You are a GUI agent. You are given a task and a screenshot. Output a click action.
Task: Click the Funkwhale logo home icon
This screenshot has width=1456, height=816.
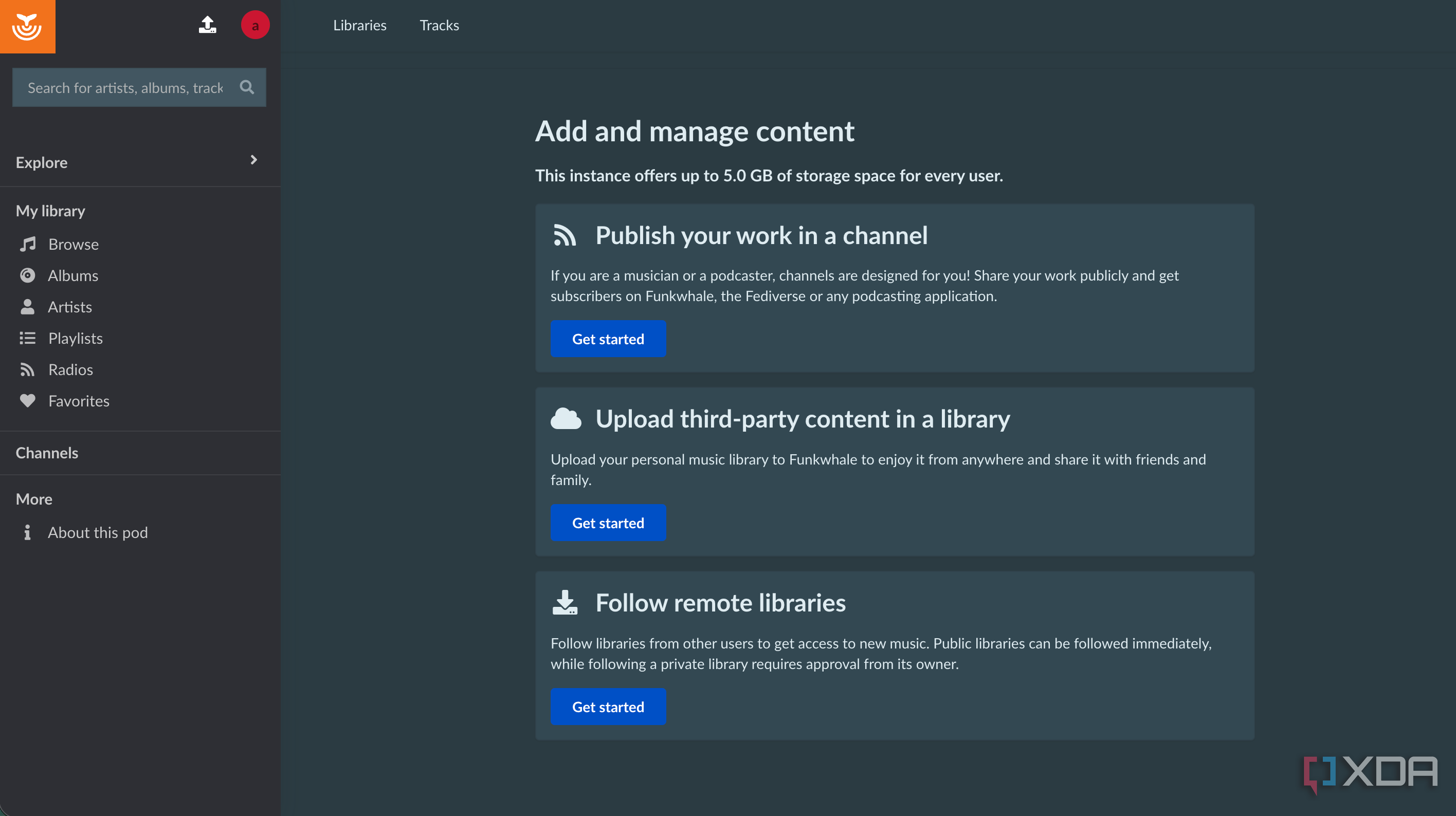(x=27, y=27)
